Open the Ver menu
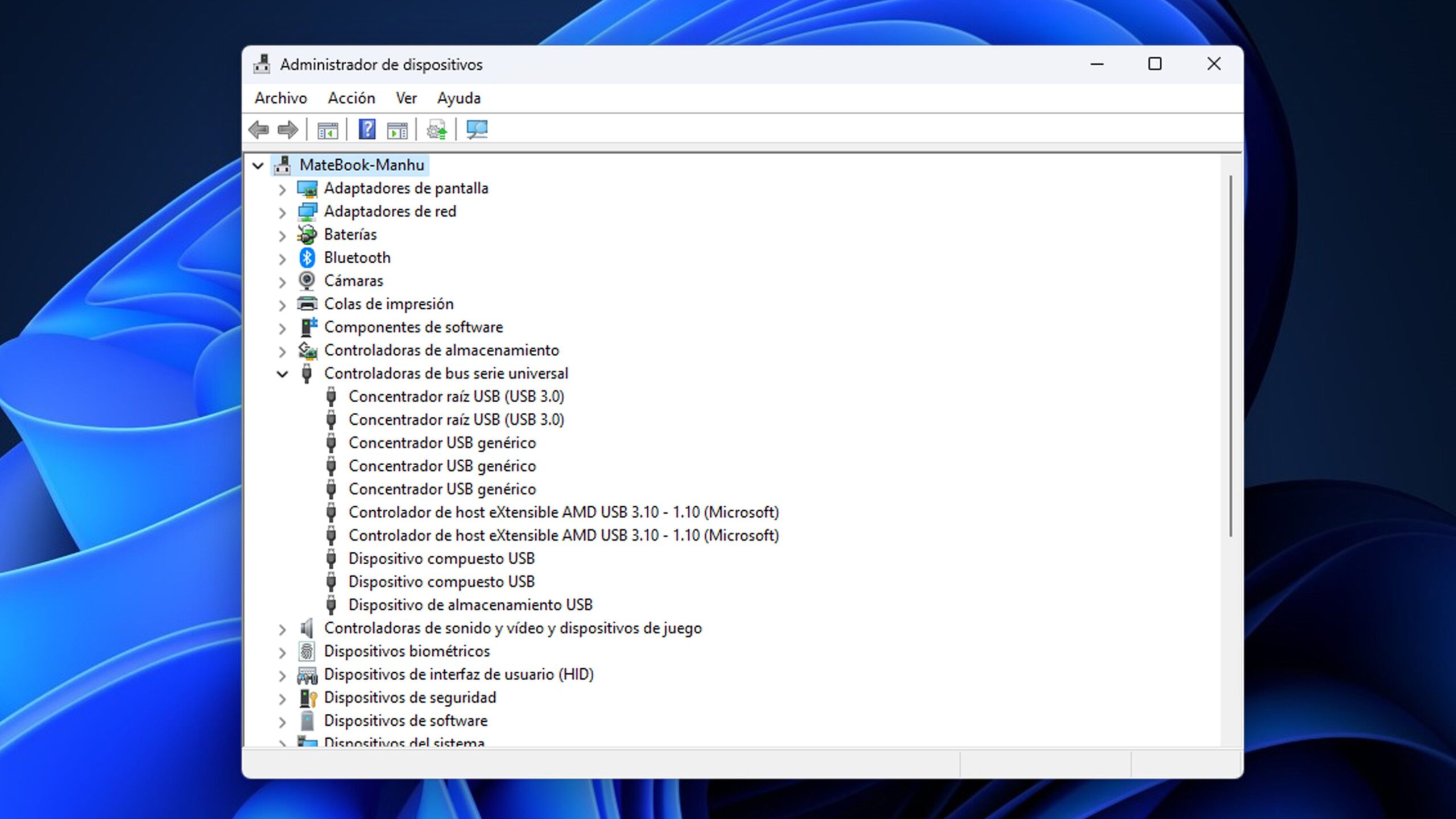 (407, 98)
